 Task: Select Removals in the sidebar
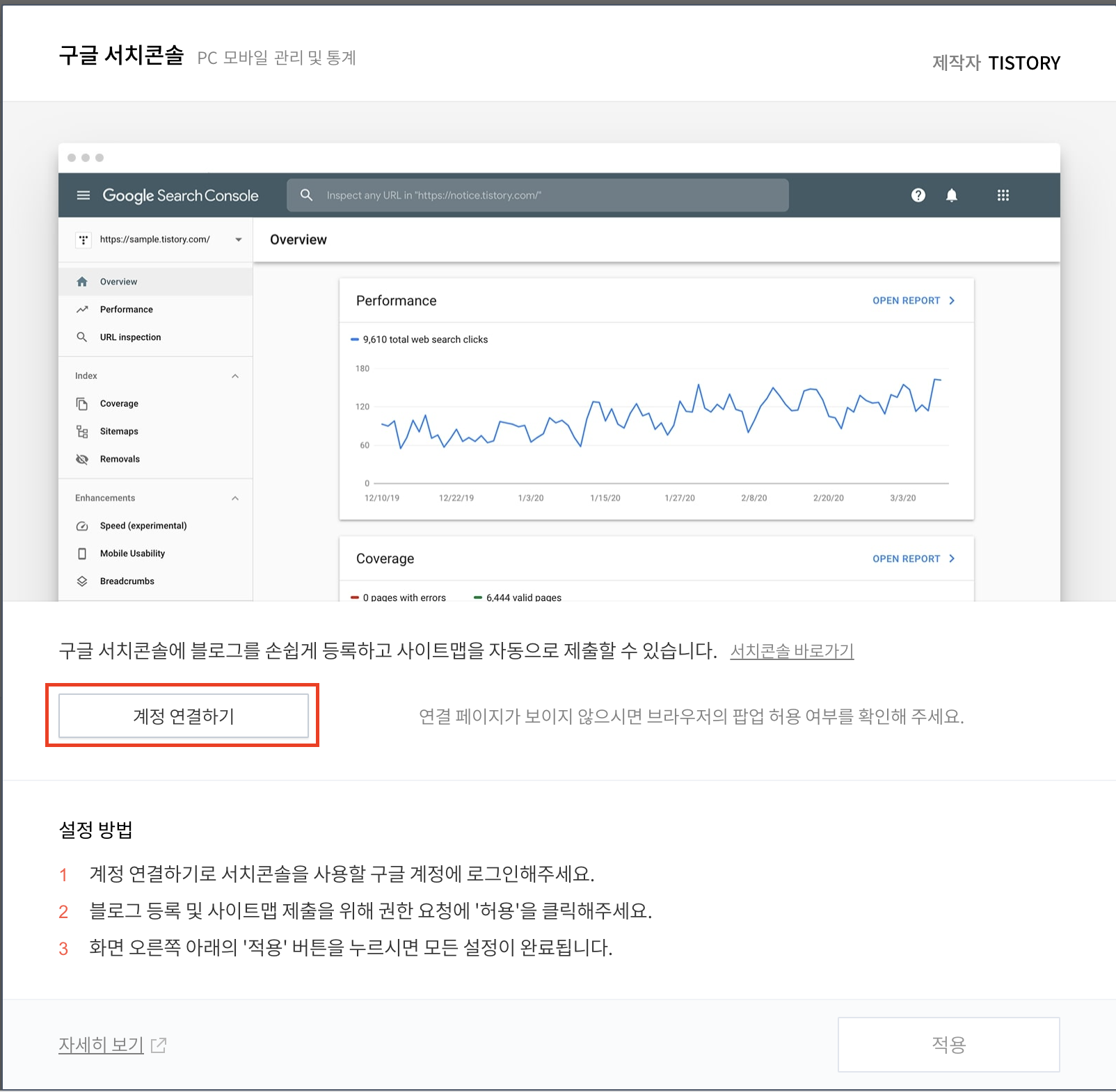pos(155,459)
